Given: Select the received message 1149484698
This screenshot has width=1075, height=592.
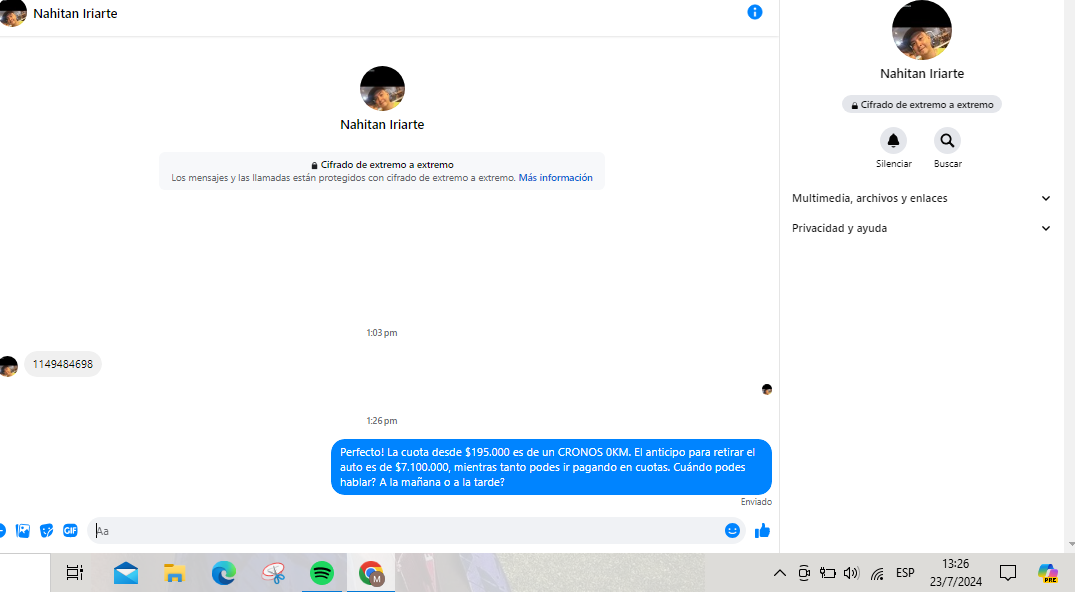Looking at the screenshot, I should 62,364.
